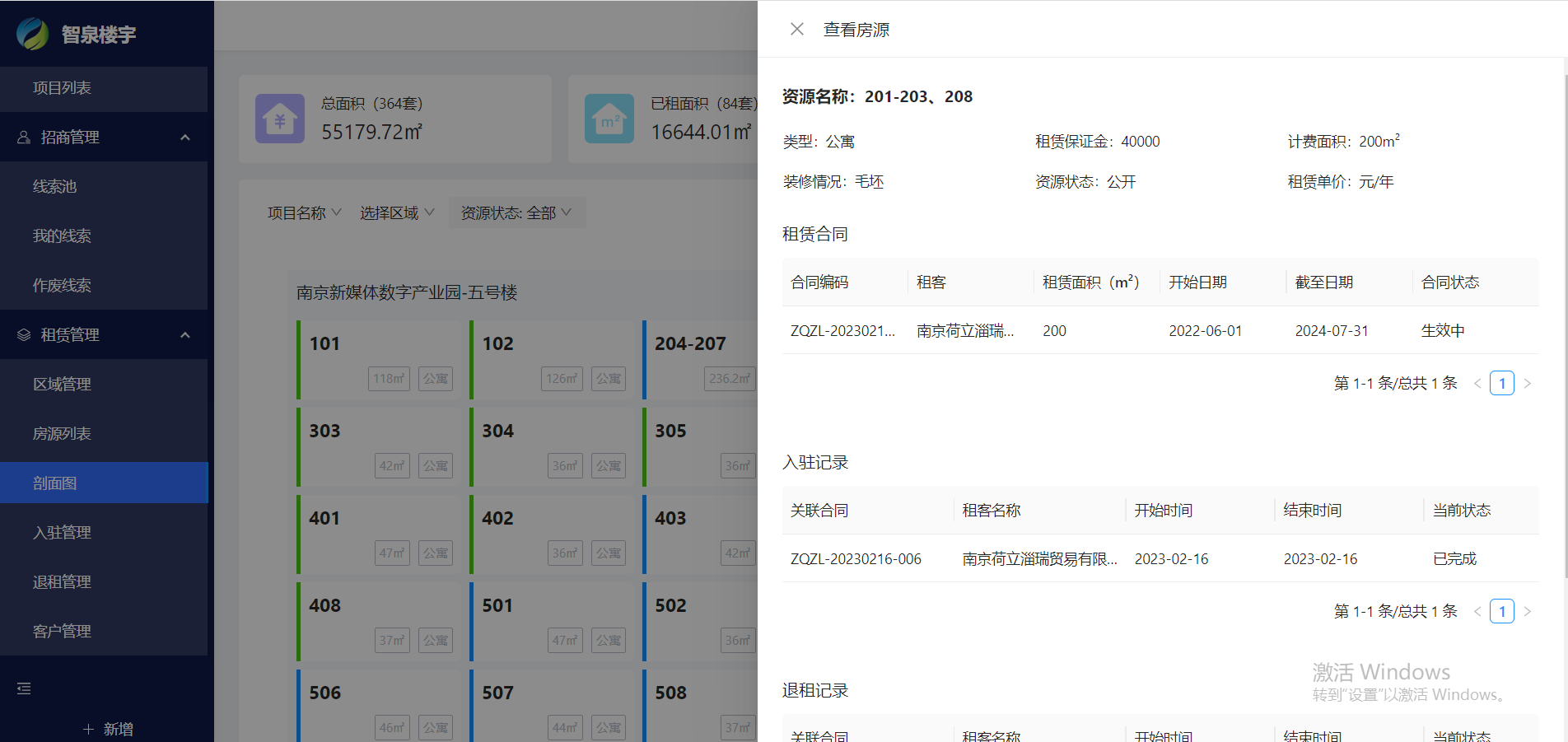This screenshot has height=742, width=1568.
Task: Click next-page arrow in 租赁合同 pagination
Action: (1527, 383)
